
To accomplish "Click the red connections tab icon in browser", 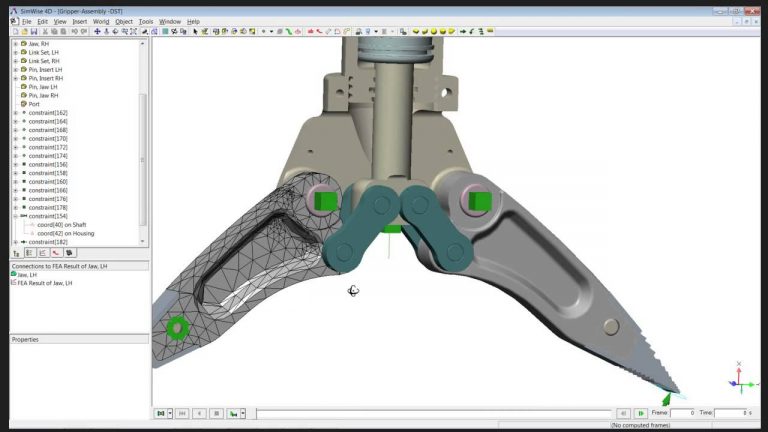I will click(56, 253).
